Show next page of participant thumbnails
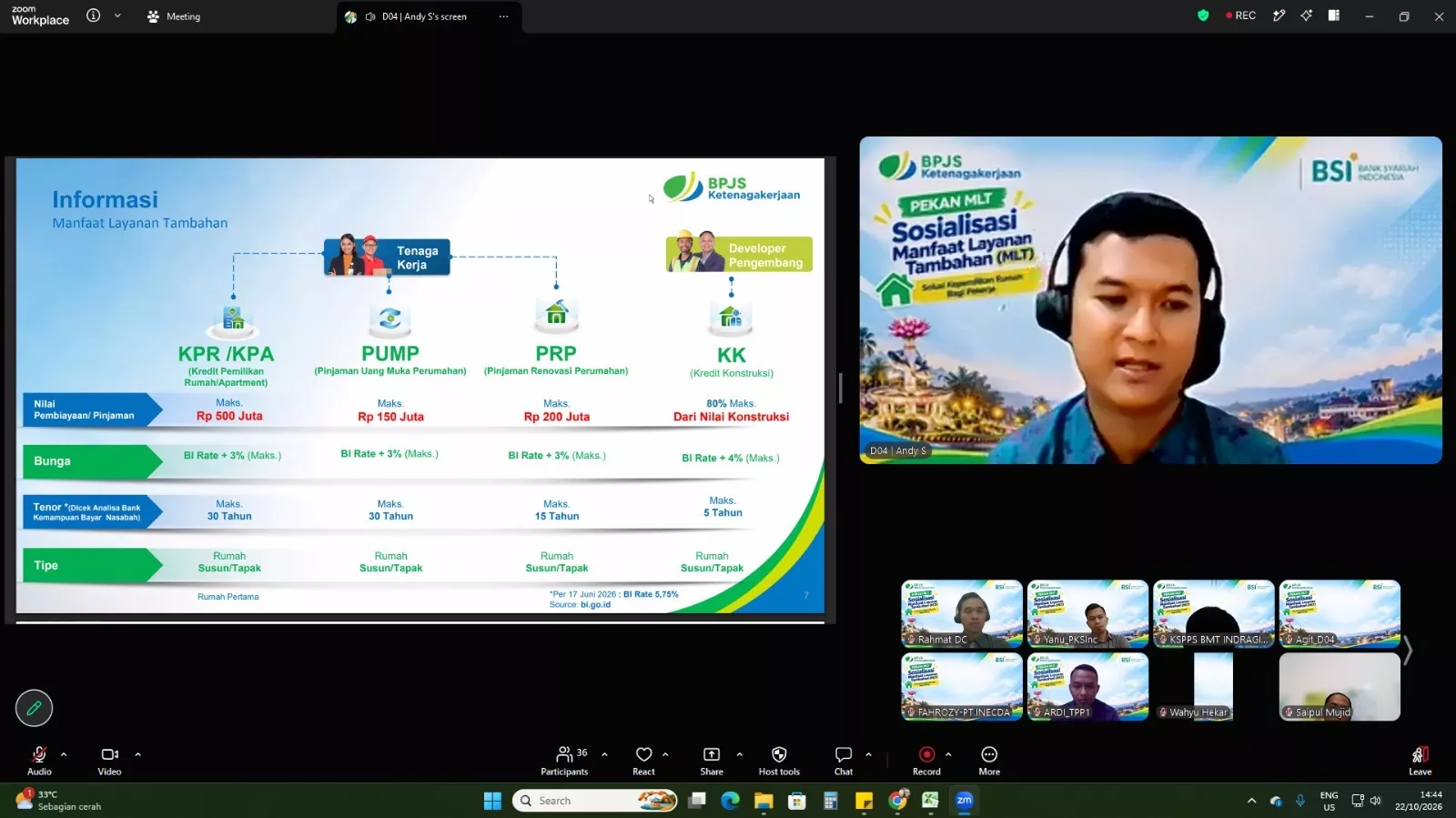The image size is (1456, 818). click(x=1408, y=650)
